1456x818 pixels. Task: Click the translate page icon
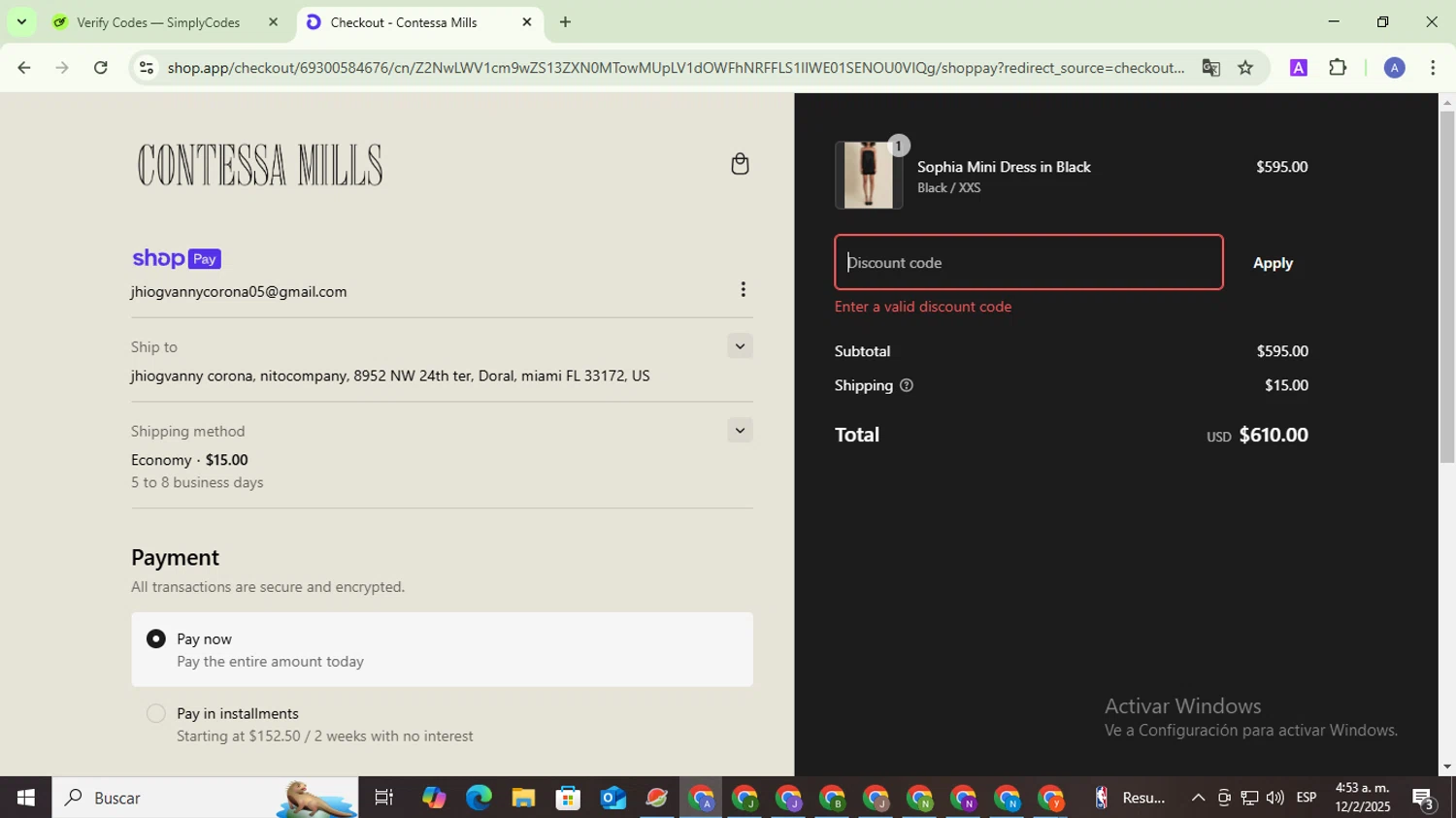click(1210, 68)
